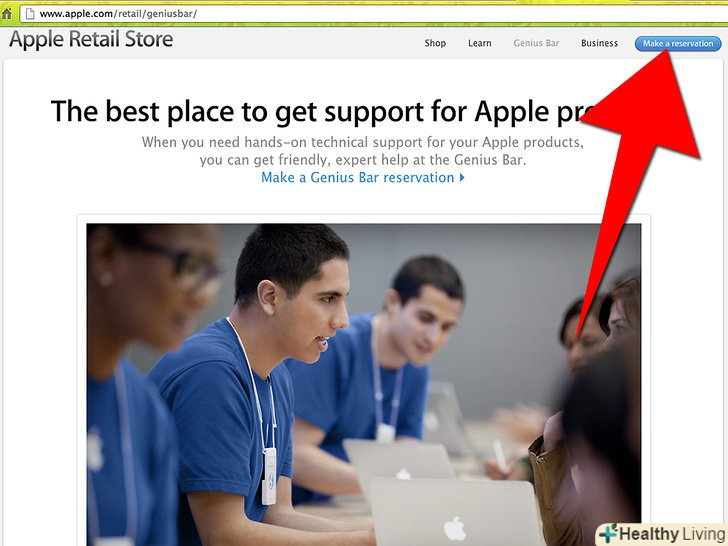728x546 pixels.
Task: Click the Healthy Living watermark text
Action: point(672,534)
